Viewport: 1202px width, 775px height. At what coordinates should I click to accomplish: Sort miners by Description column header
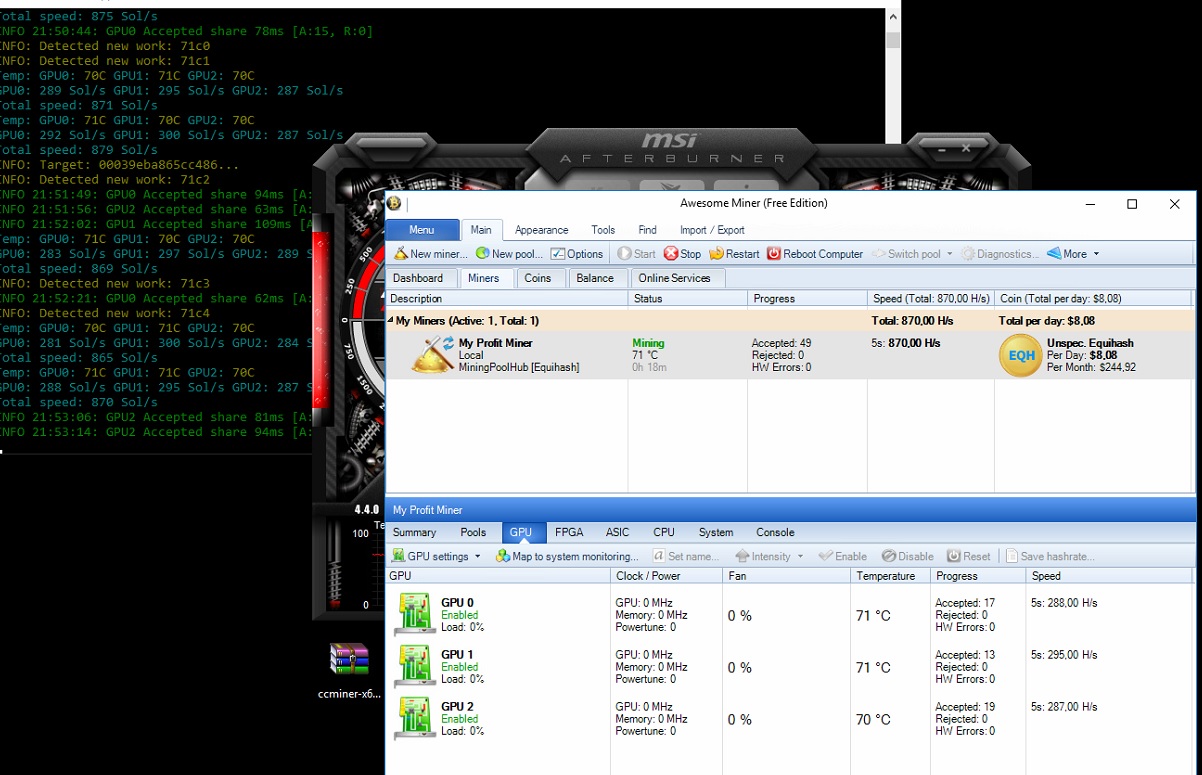[507, 298]
